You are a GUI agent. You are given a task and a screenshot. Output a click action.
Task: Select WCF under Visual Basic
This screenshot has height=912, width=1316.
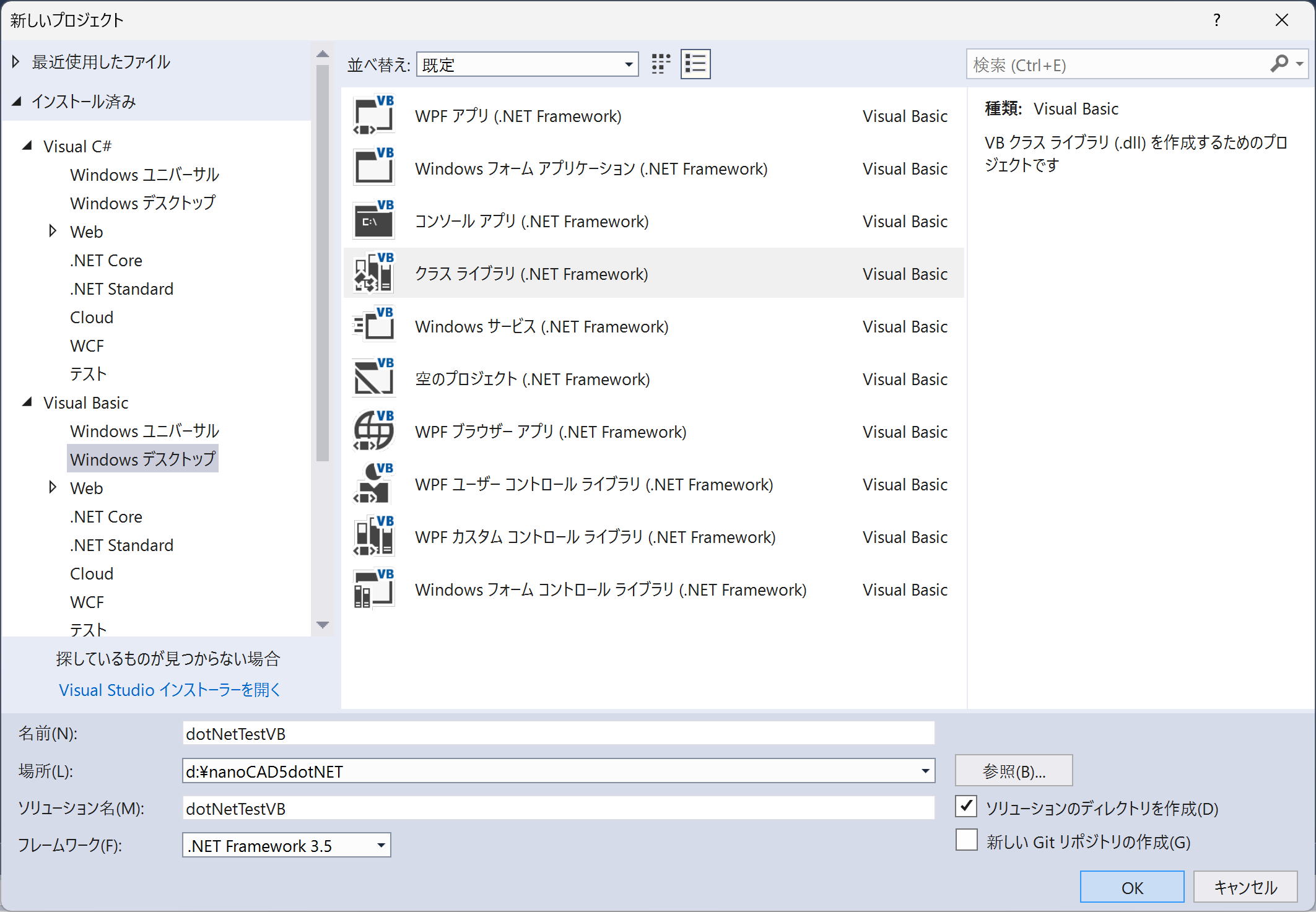87,602
